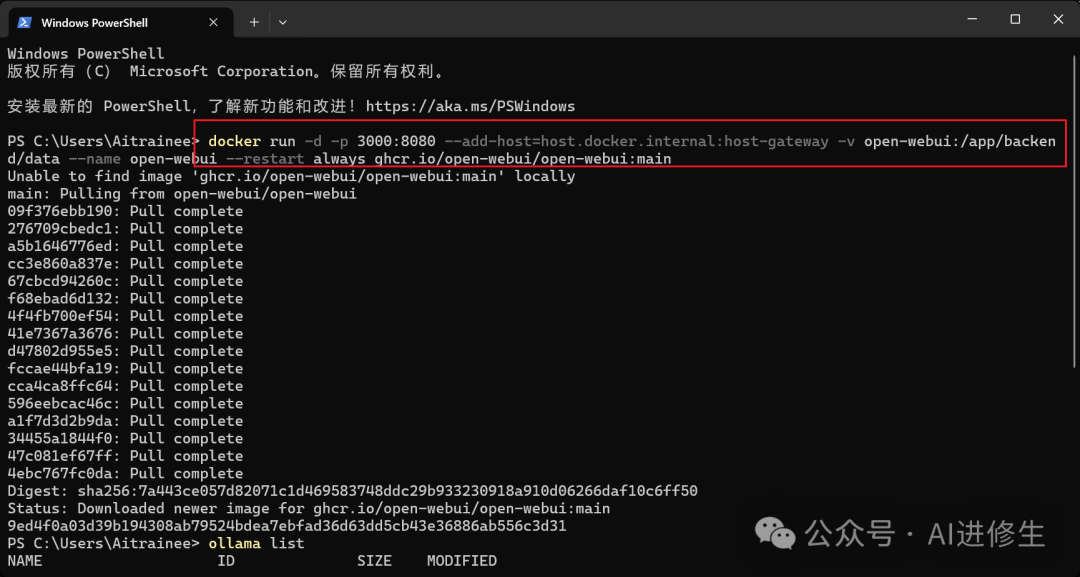
Task: Close the terminal window
Action: pyautogui.click(x=1058, y=20)
